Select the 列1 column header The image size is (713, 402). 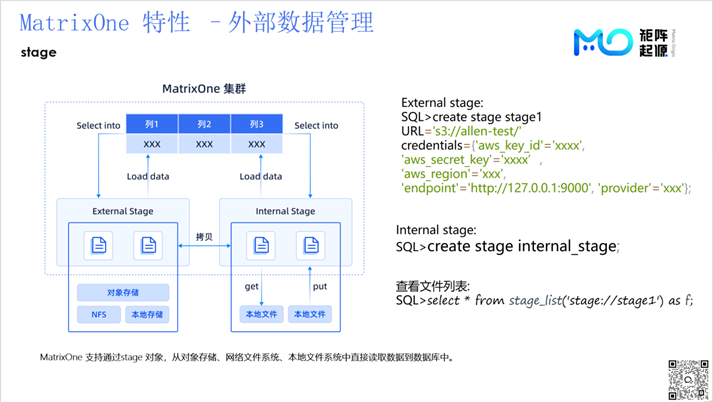click(152, 124)
